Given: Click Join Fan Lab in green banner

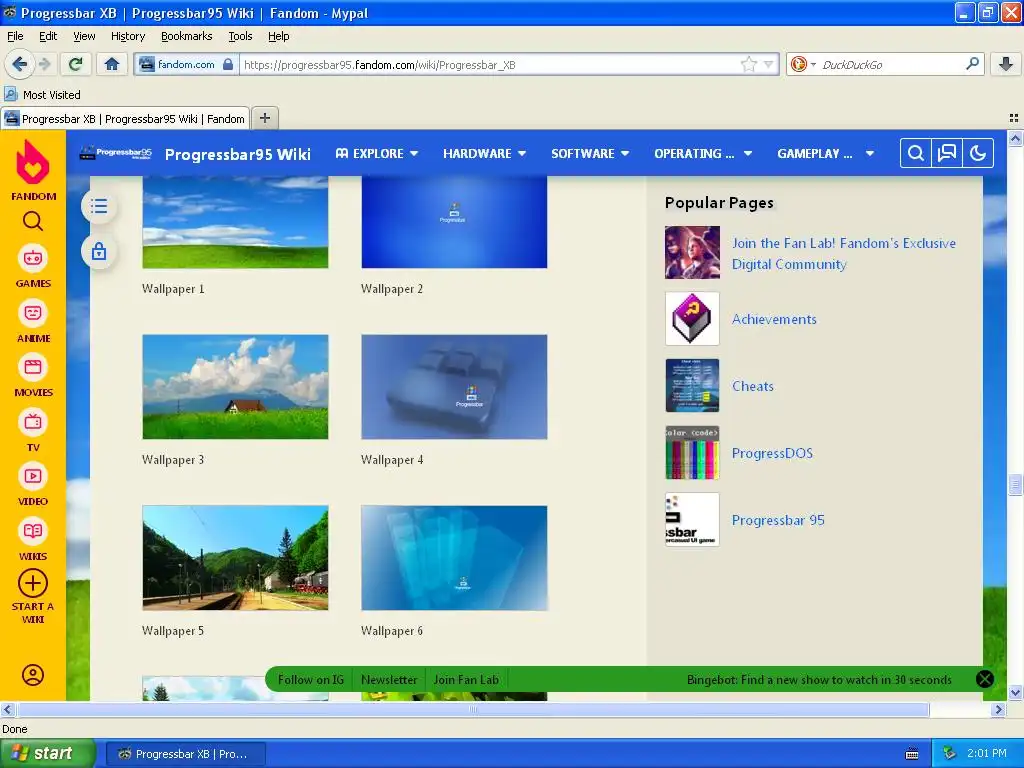Looking at the screenshot, I should click(x=466, y=679).
